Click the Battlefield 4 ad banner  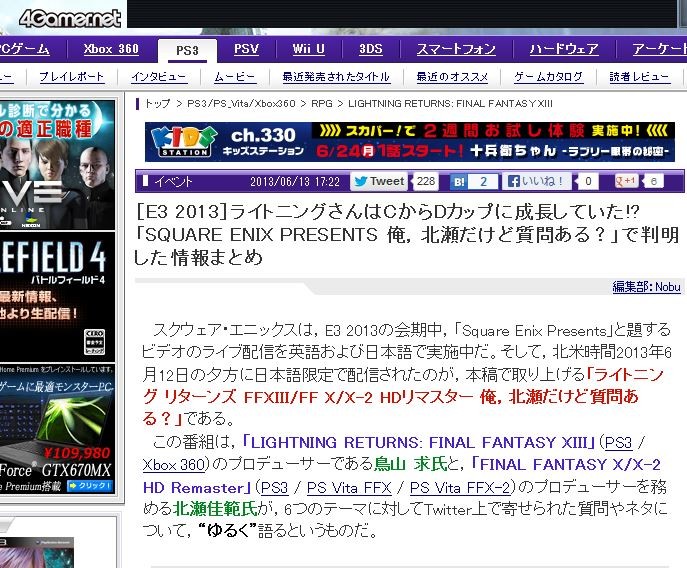[57, 296]
